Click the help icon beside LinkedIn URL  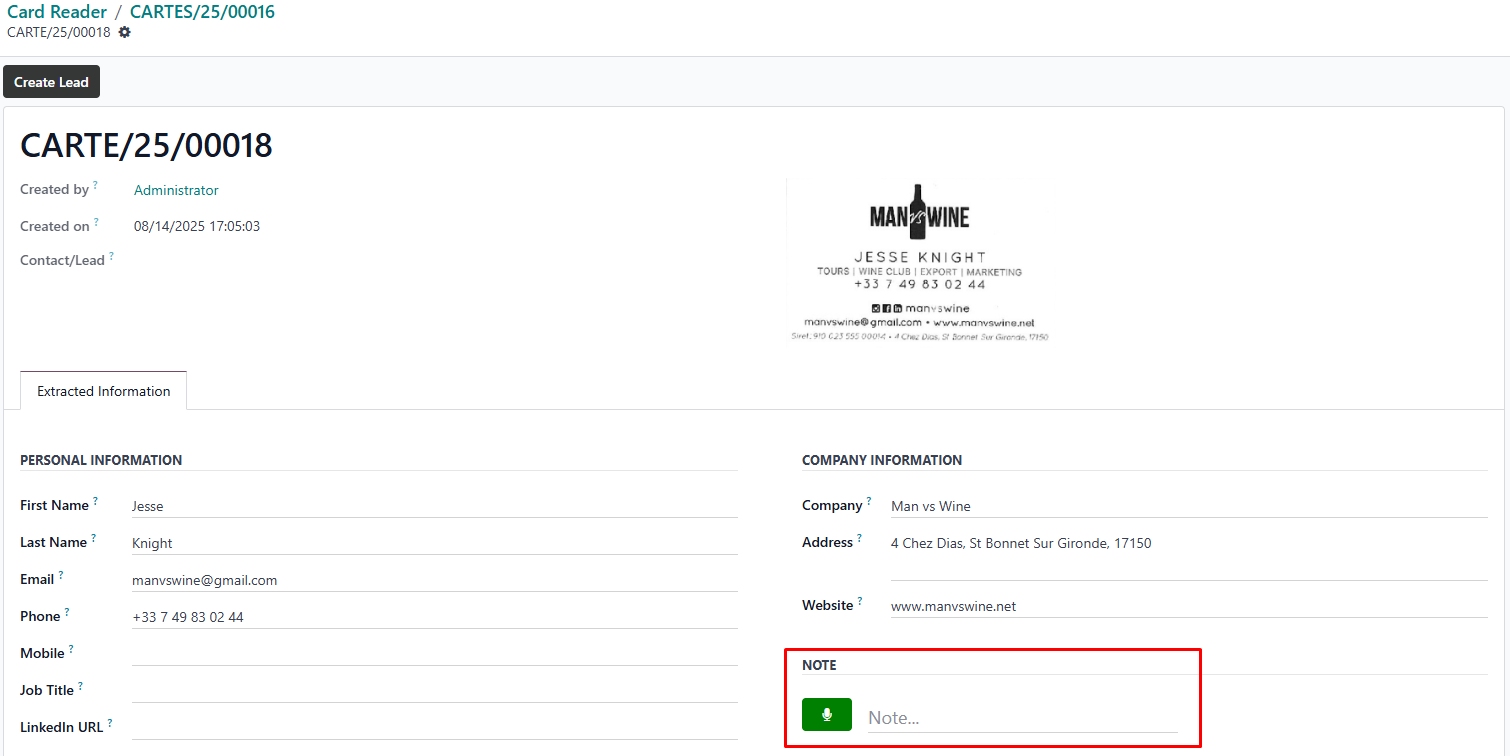point(110,722)
